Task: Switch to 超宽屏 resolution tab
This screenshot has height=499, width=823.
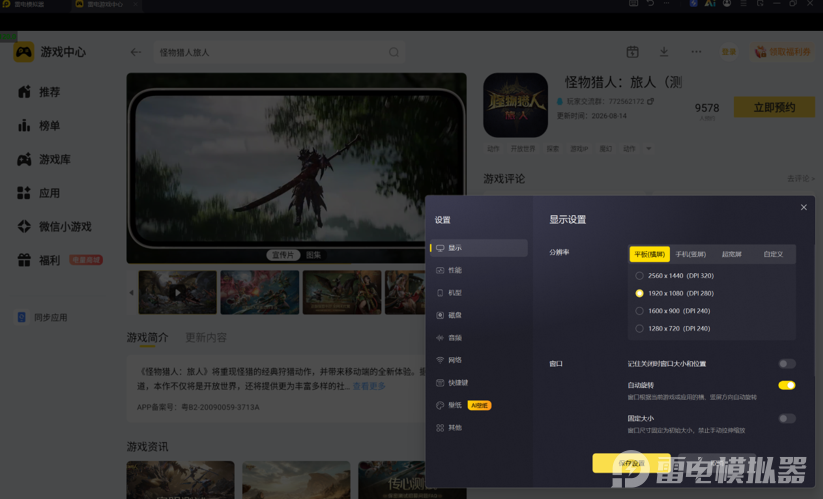Action: click(732, 254)
